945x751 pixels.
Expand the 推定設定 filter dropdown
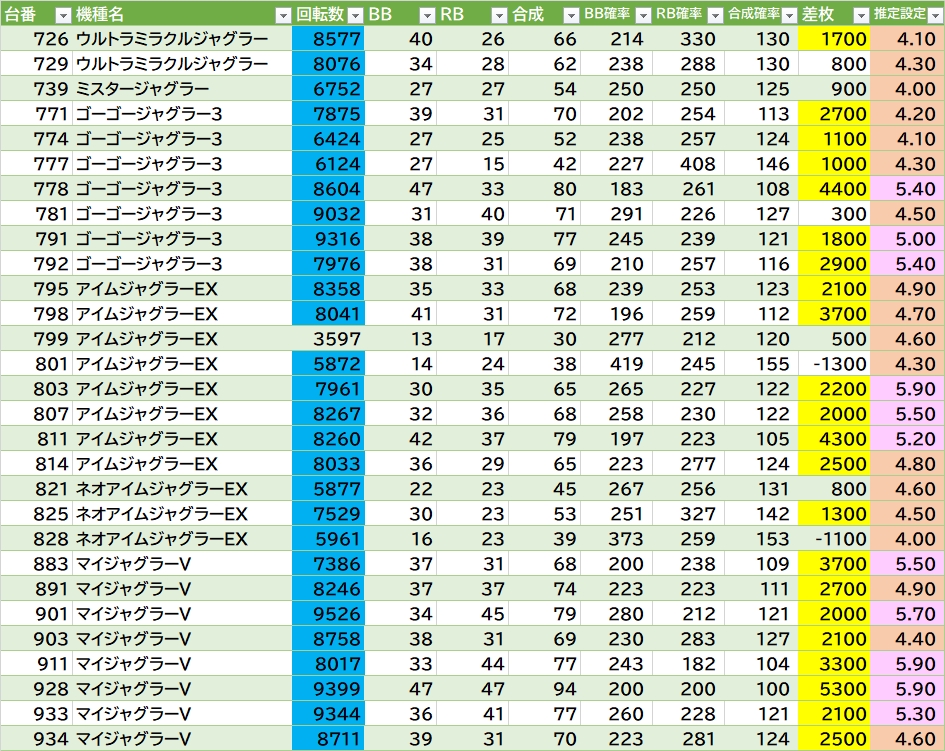pyautogui.click(x=933, y=15)
